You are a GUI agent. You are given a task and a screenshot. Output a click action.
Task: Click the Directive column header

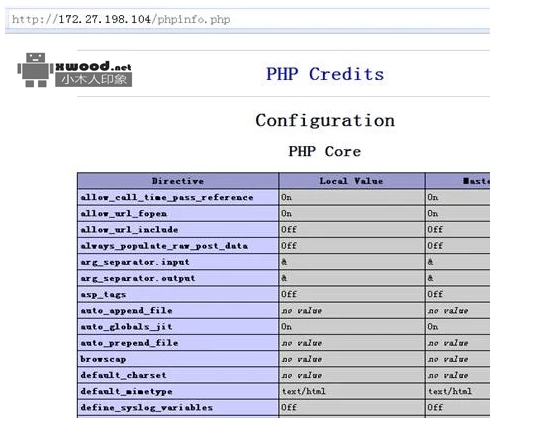(178, 181)
